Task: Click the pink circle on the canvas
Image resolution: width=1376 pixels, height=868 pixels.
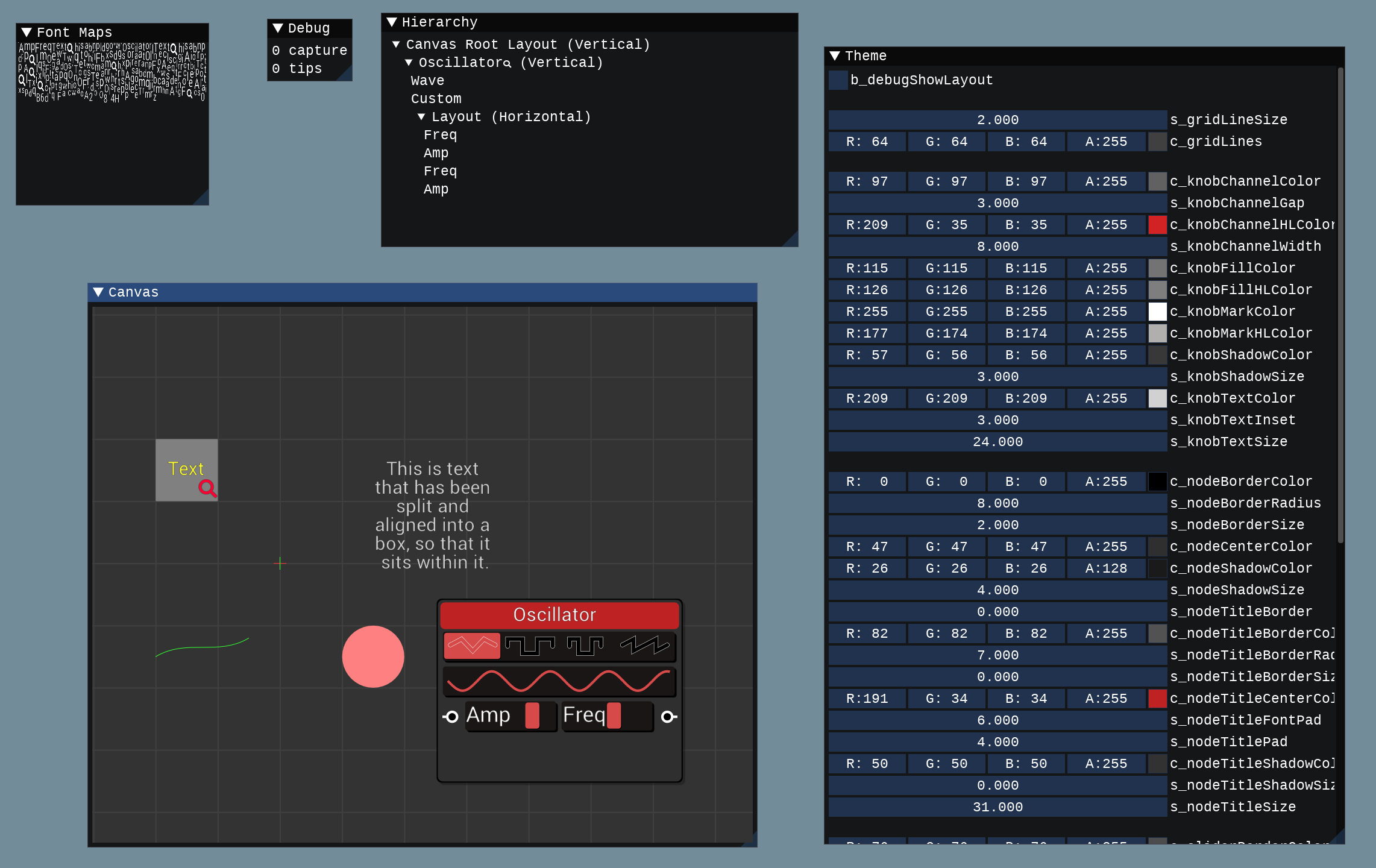Action: 373,656
